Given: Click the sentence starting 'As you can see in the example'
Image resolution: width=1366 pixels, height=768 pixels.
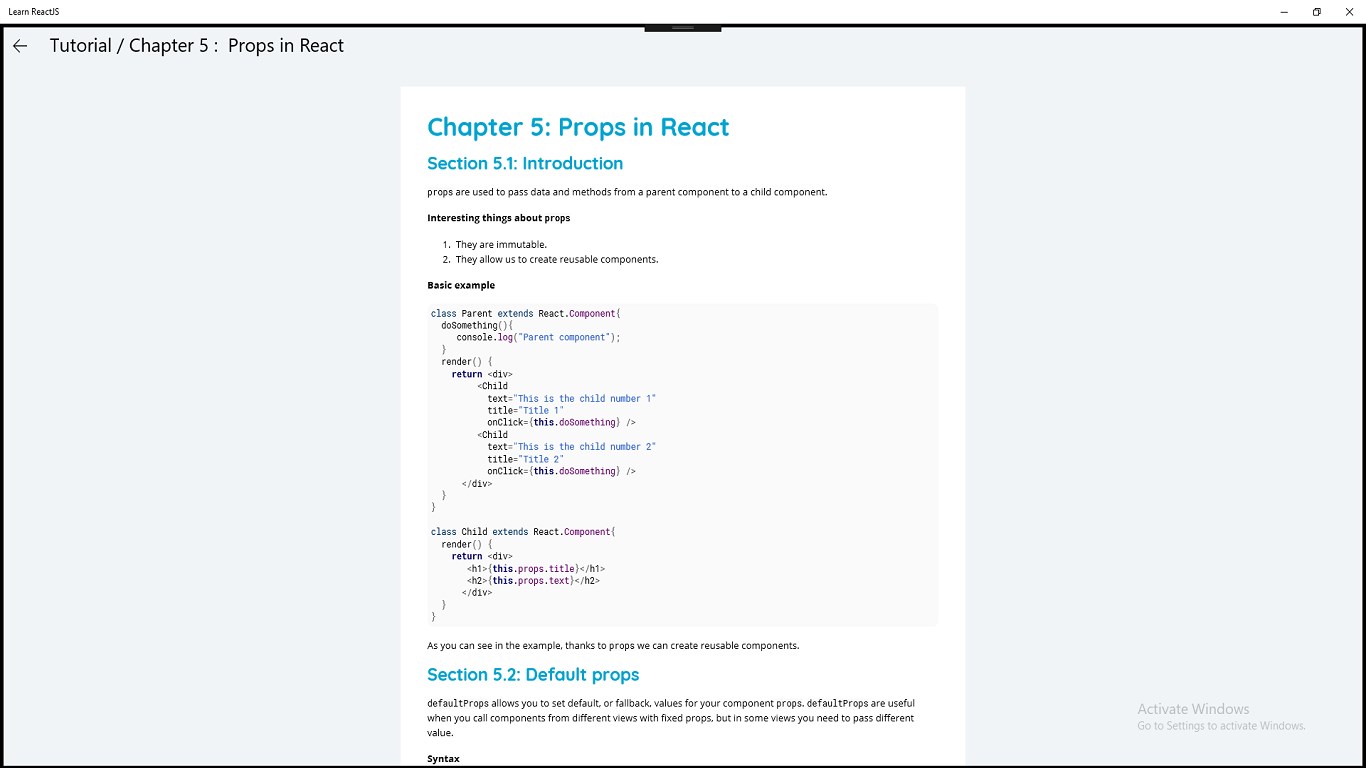Looking at the screenshot, I should click(613, 645).
